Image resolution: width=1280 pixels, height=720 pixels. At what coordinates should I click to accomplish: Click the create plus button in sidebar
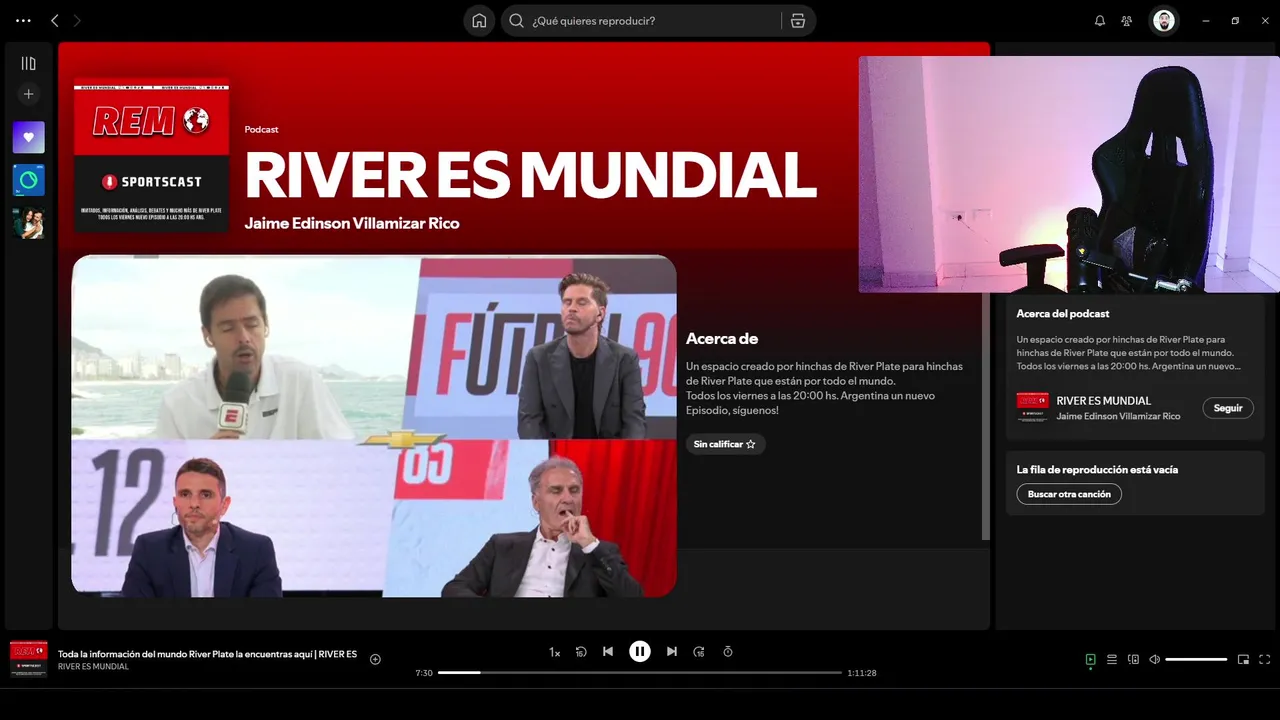[x=29, y=94]
